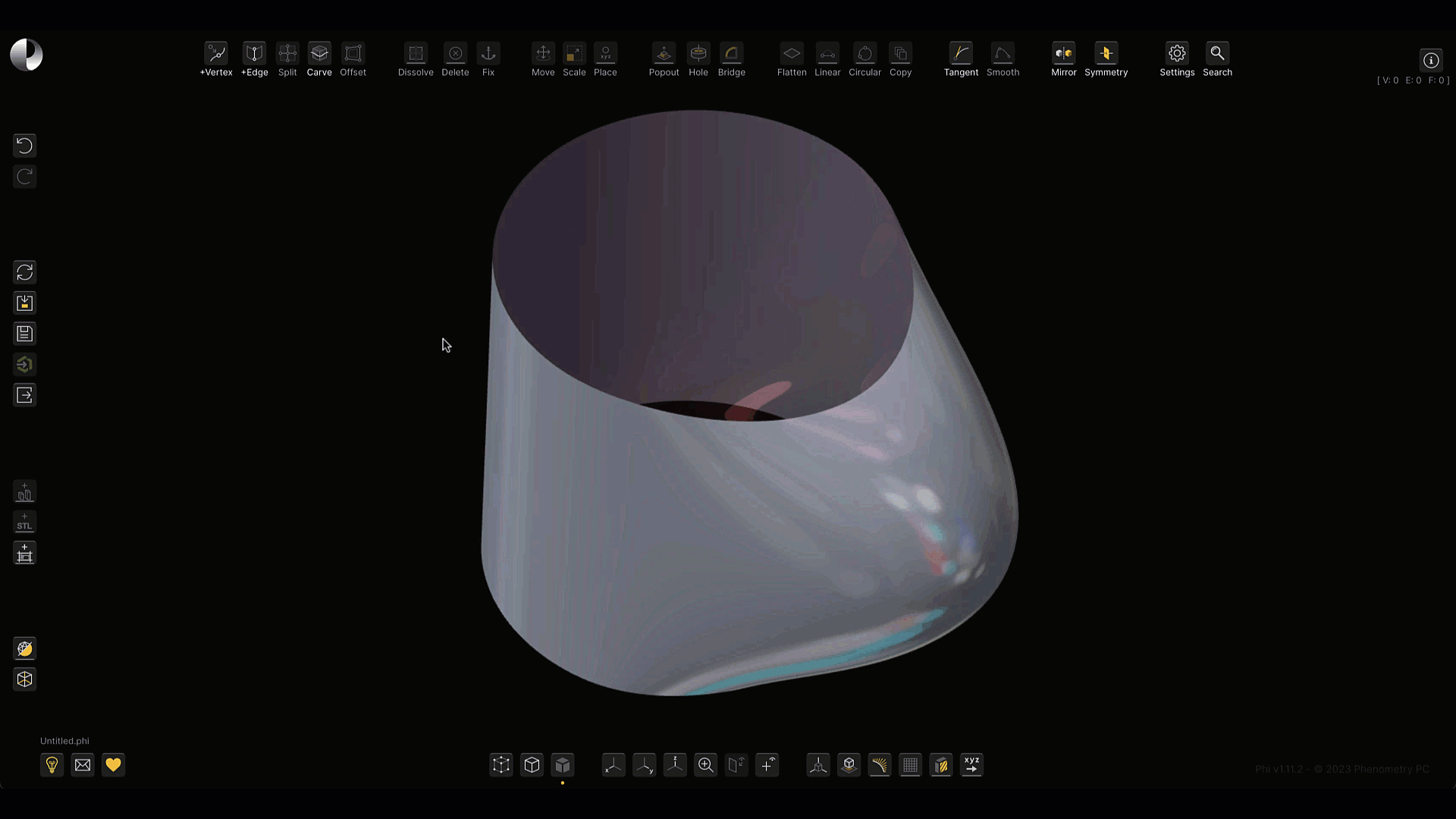Click the save floppy disk icon
Viewport: 1456px width, 819px height.
click(x=24, y=334)
